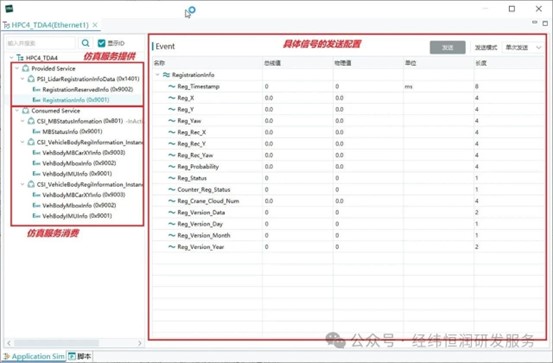
Task: Open the 发送模式 dropdown
Action: 523,47
